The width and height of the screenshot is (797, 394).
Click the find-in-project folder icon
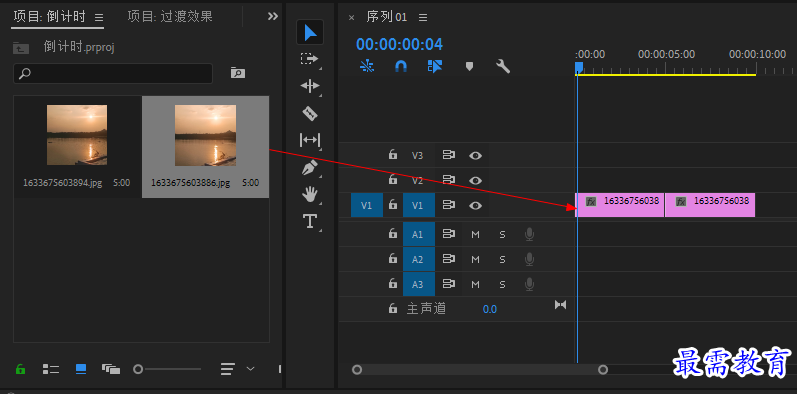coord(237,73)
